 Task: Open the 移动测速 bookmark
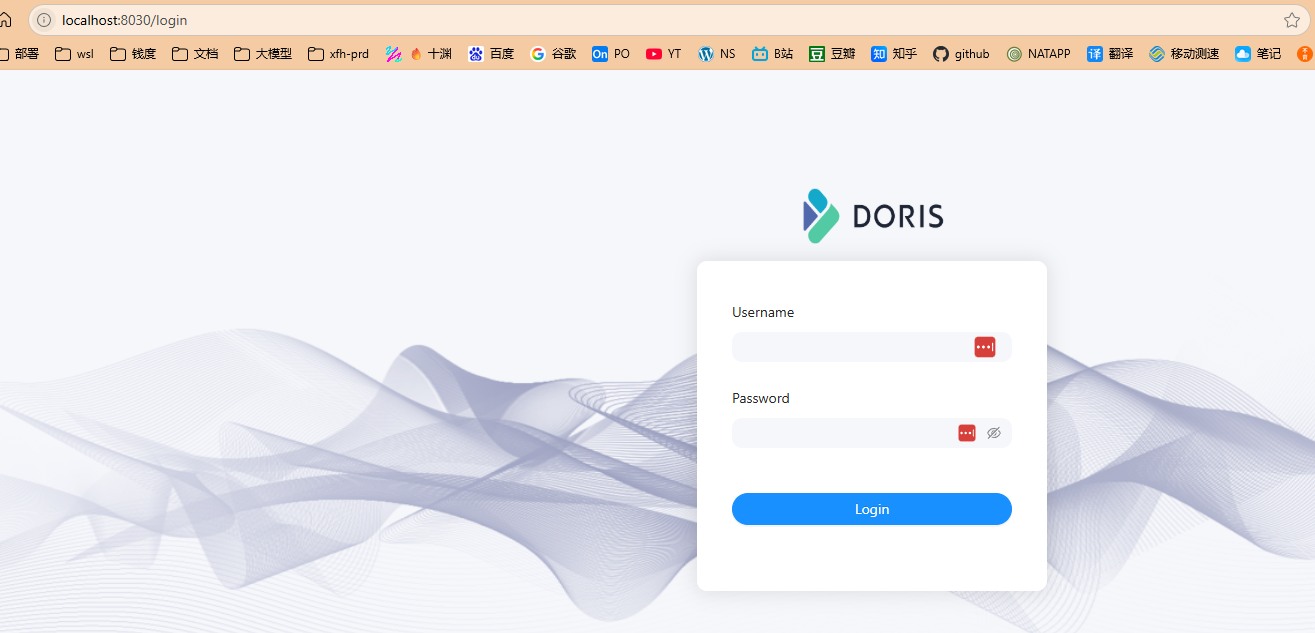click(x=1184, y=54)
